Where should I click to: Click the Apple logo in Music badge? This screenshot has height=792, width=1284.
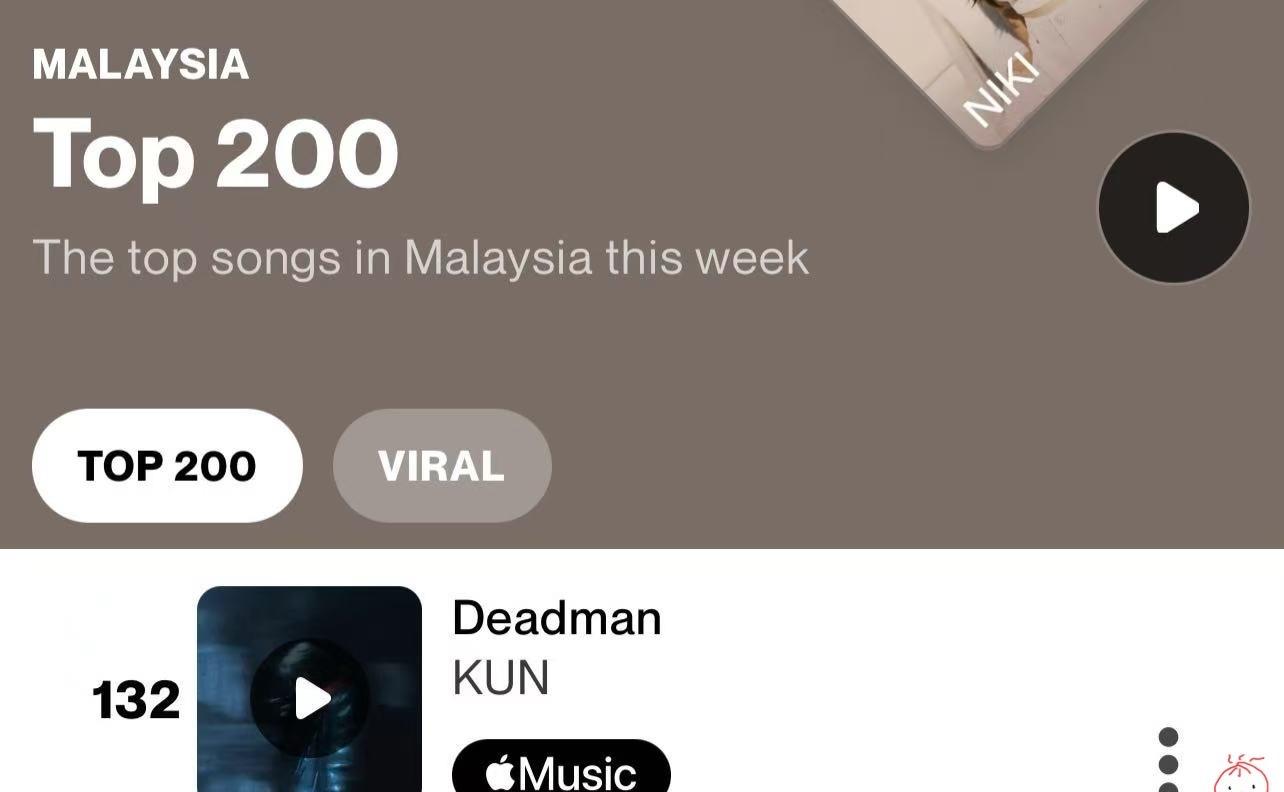[x=500, y=773]
